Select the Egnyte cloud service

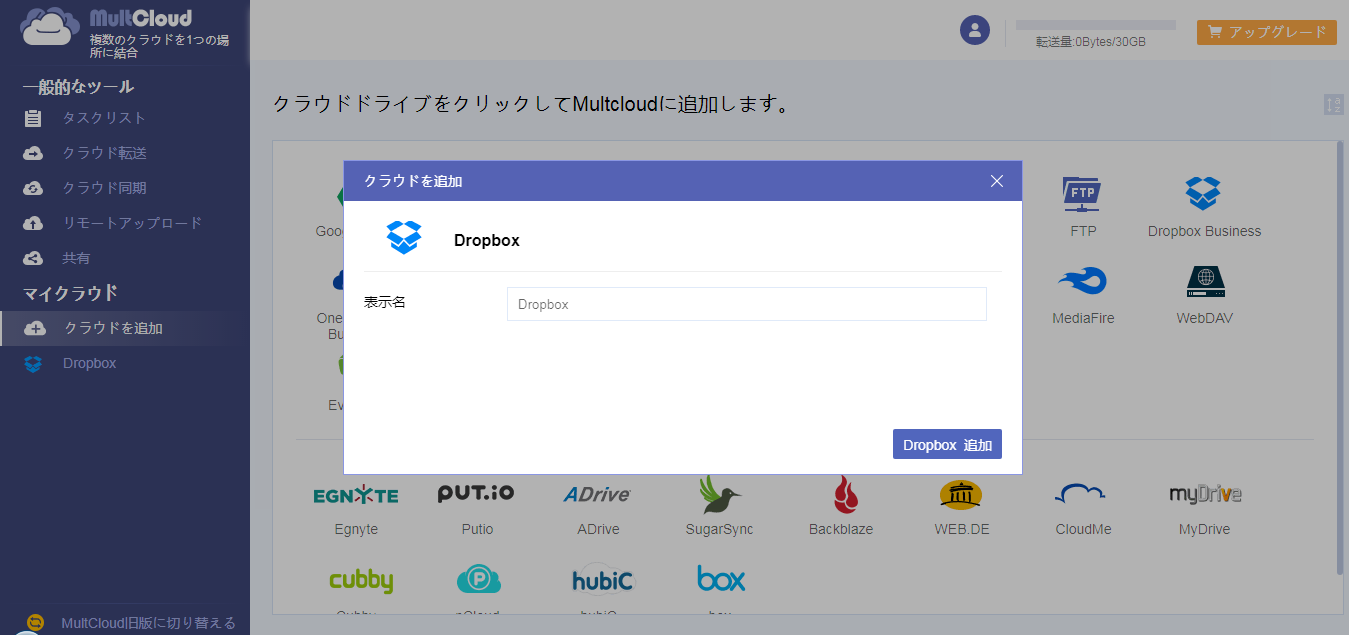click(x=356, y=507)
